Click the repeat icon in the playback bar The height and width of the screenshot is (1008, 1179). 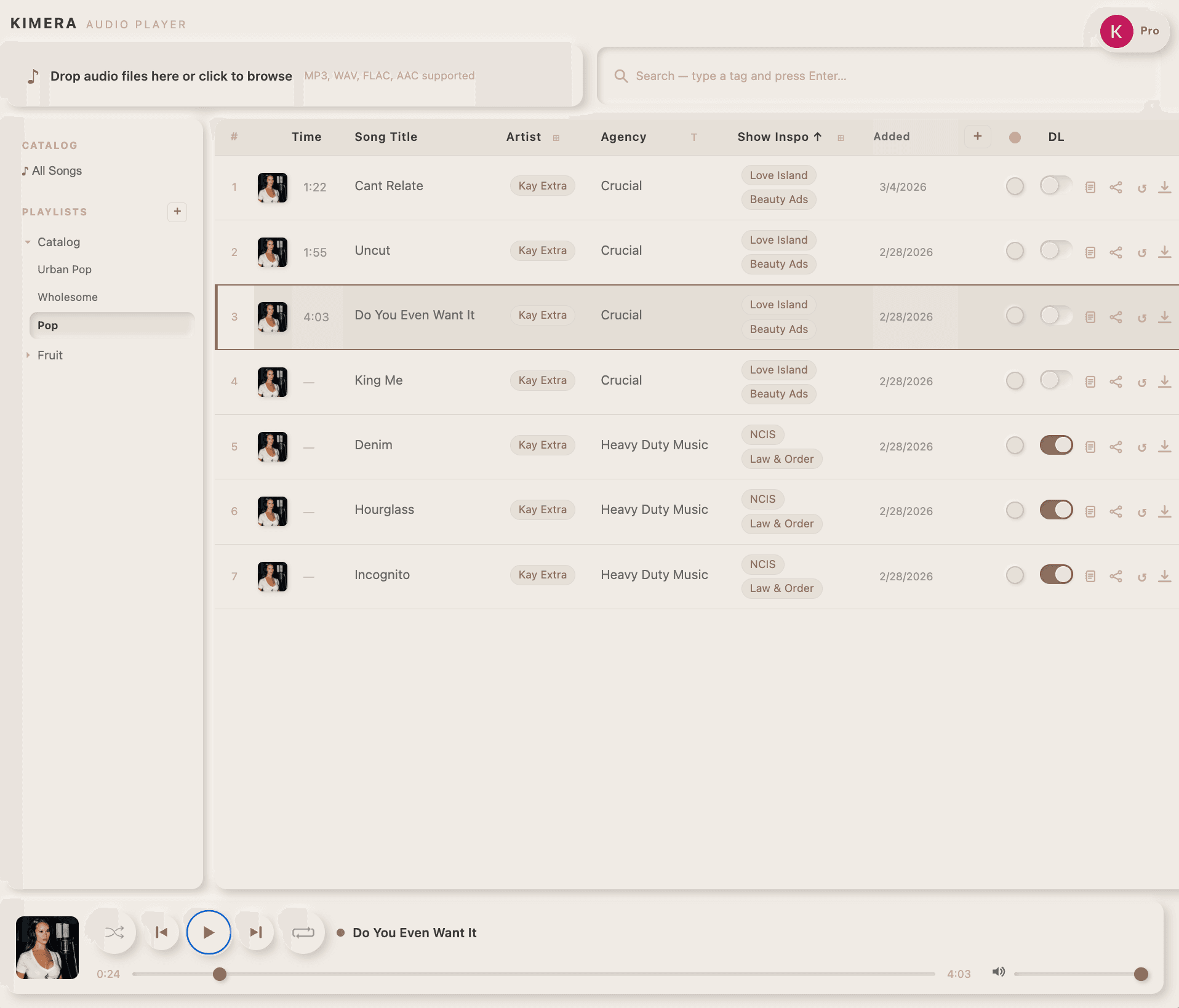[x=303, y=932]
